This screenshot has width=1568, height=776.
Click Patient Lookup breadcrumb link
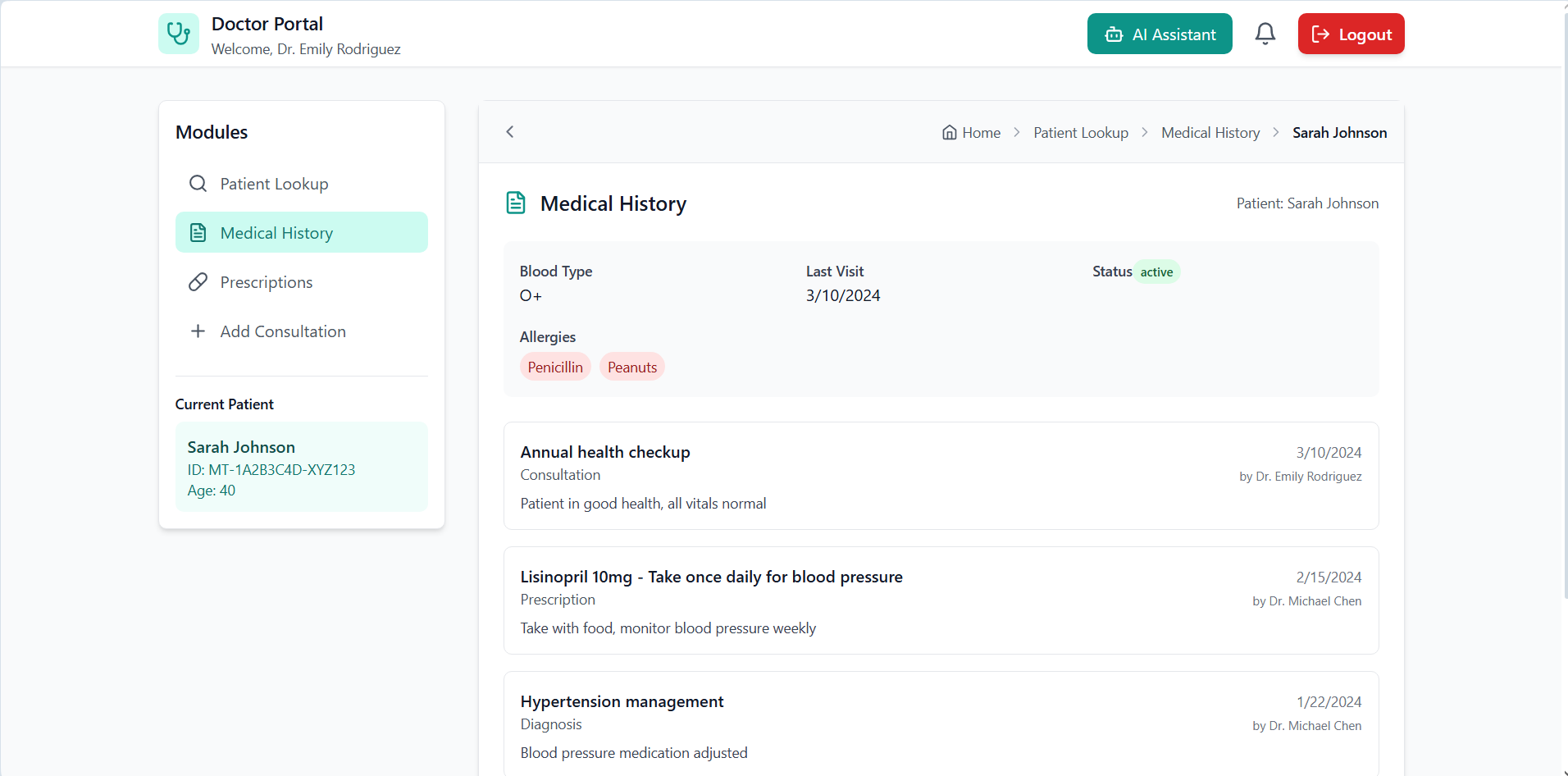pyautogui.click(x=1081, y=133)
